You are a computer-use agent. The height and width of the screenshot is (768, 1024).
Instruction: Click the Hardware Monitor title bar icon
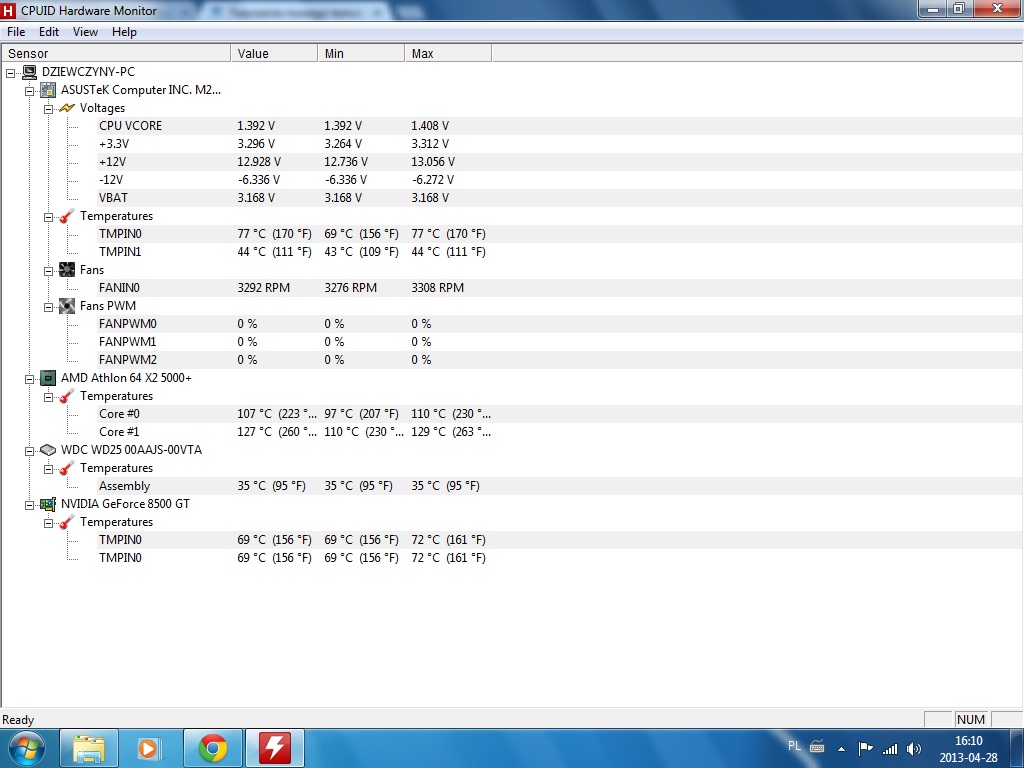(x=8, y=10)
